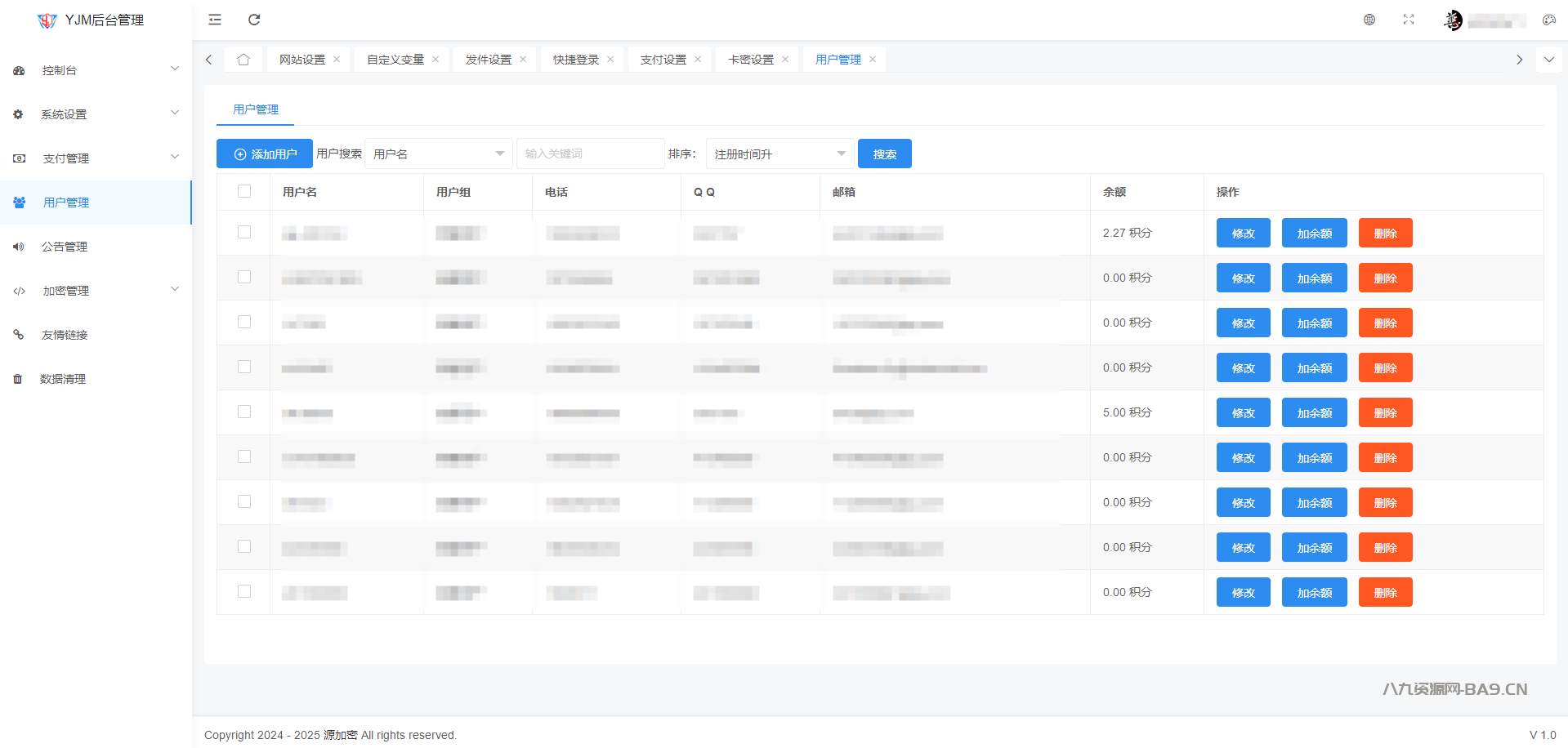Go to home tab icon
1568x748 pixels.
click(243, 60)
